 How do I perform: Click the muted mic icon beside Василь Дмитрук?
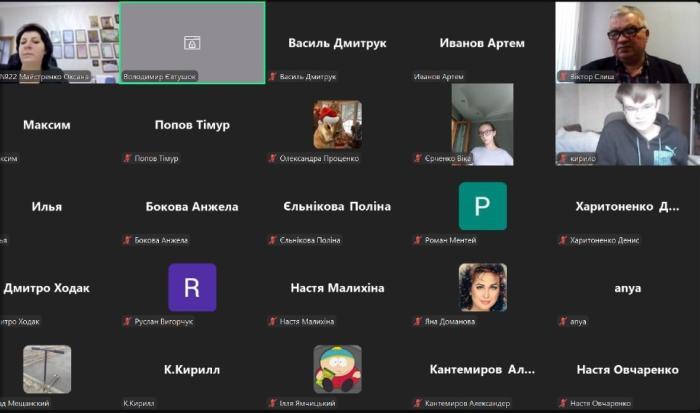coord(271,76)
